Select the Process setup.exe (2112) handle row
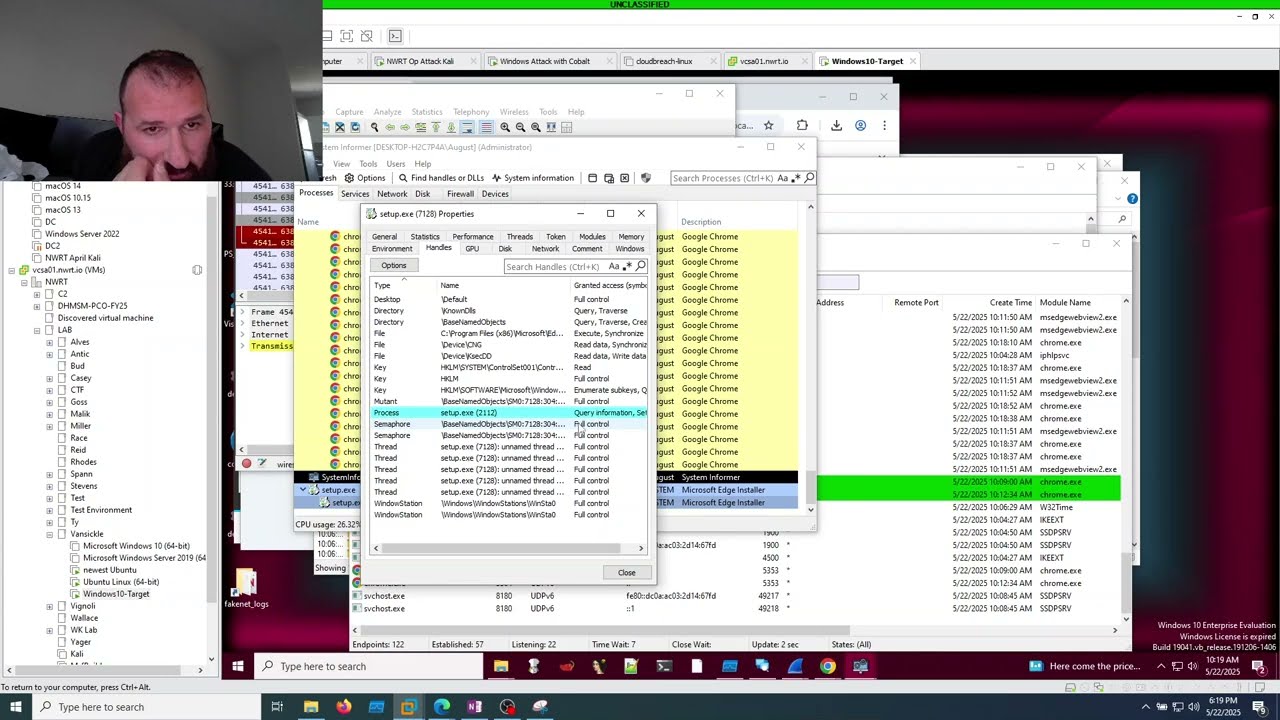This screenshot has width=1280, height=720. (510, 413)
